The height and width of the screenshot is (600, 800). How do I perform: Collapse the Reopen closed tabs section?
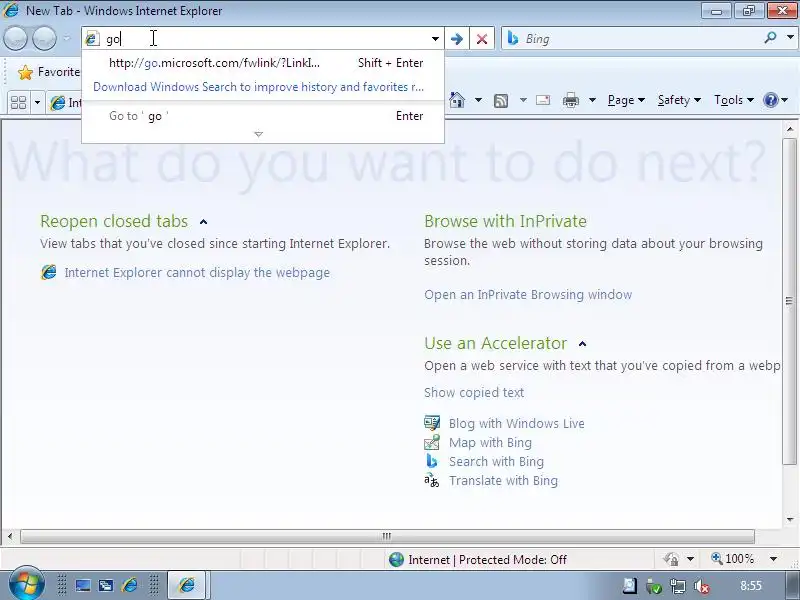pos(204,222)
